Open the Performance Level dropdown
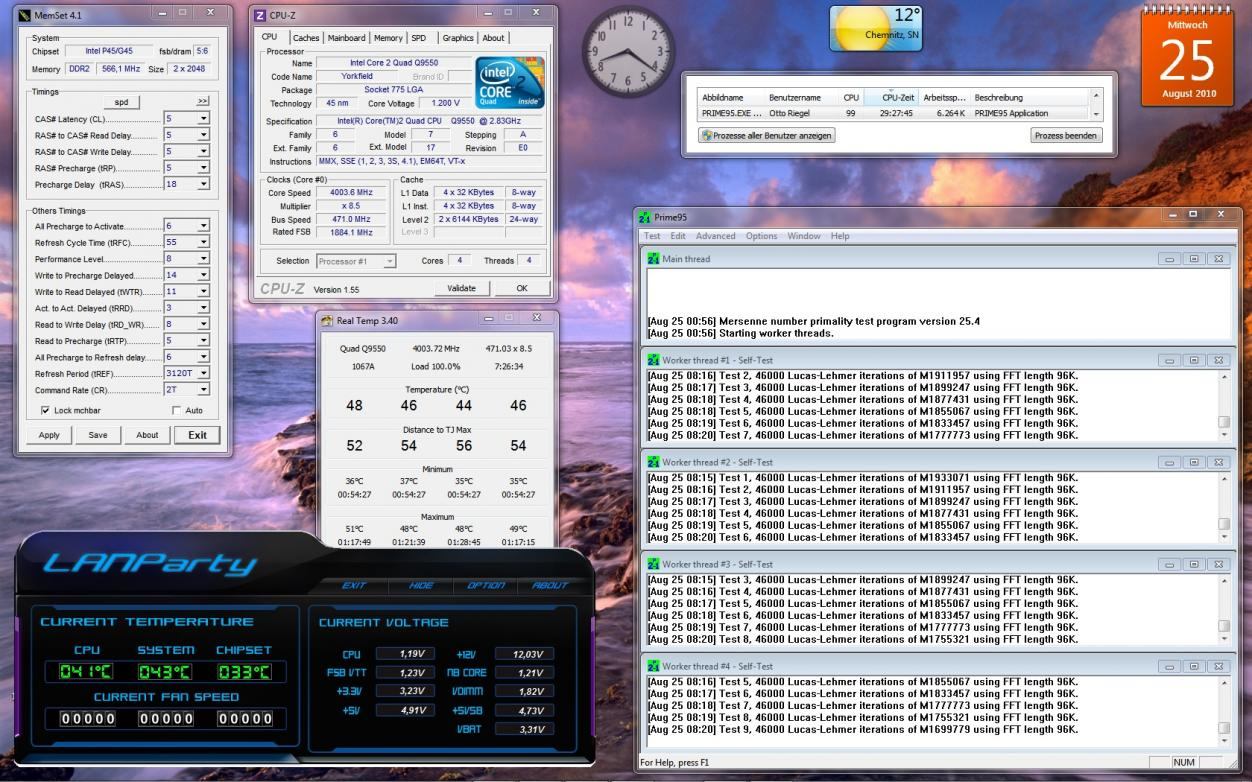1252x782 pixels. click(204, 259)
